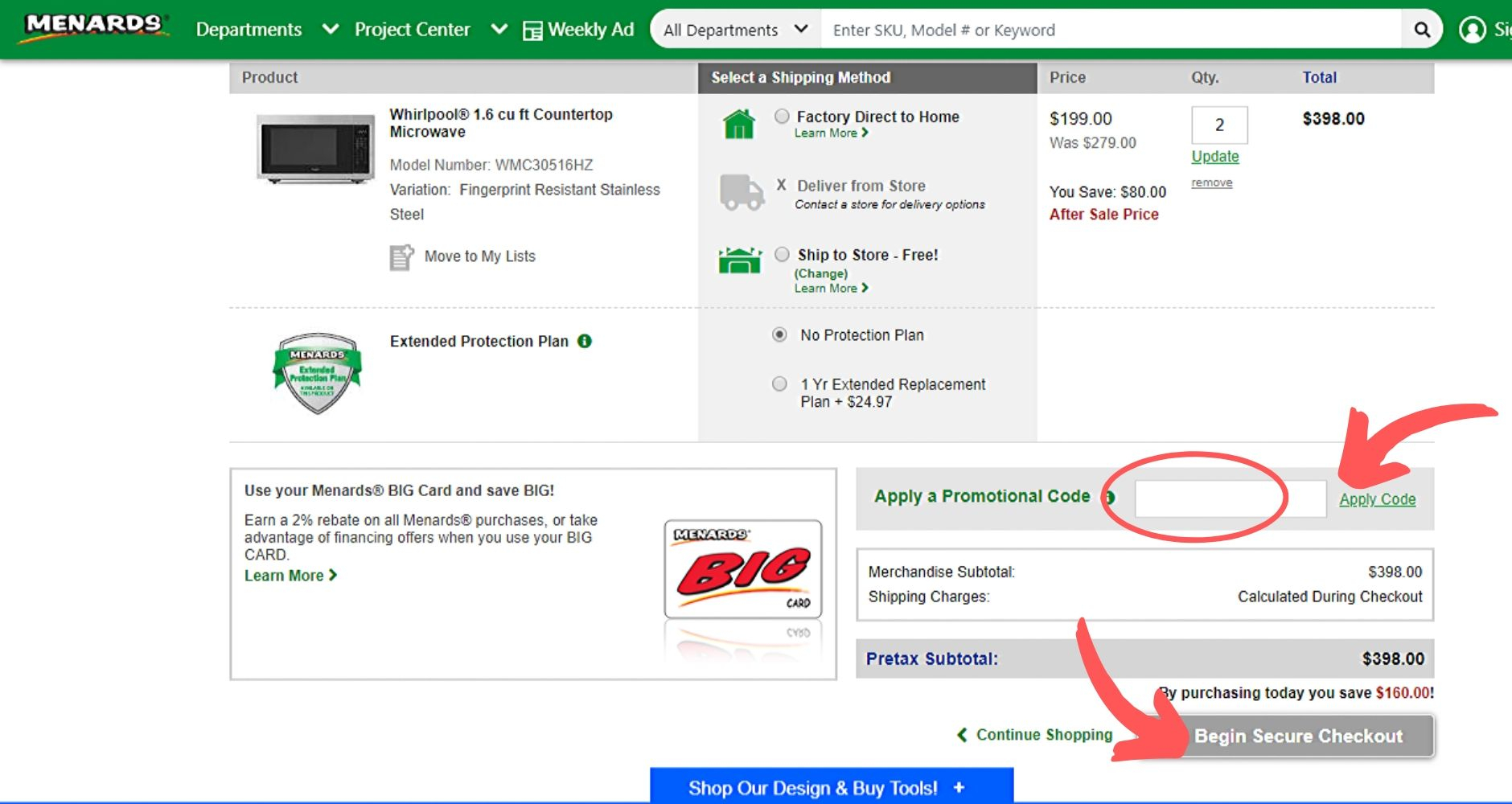This screenshot has width=1512, height=804.
Task: Click the Weekly Ad flyer icon
Action: click(532, 31)
